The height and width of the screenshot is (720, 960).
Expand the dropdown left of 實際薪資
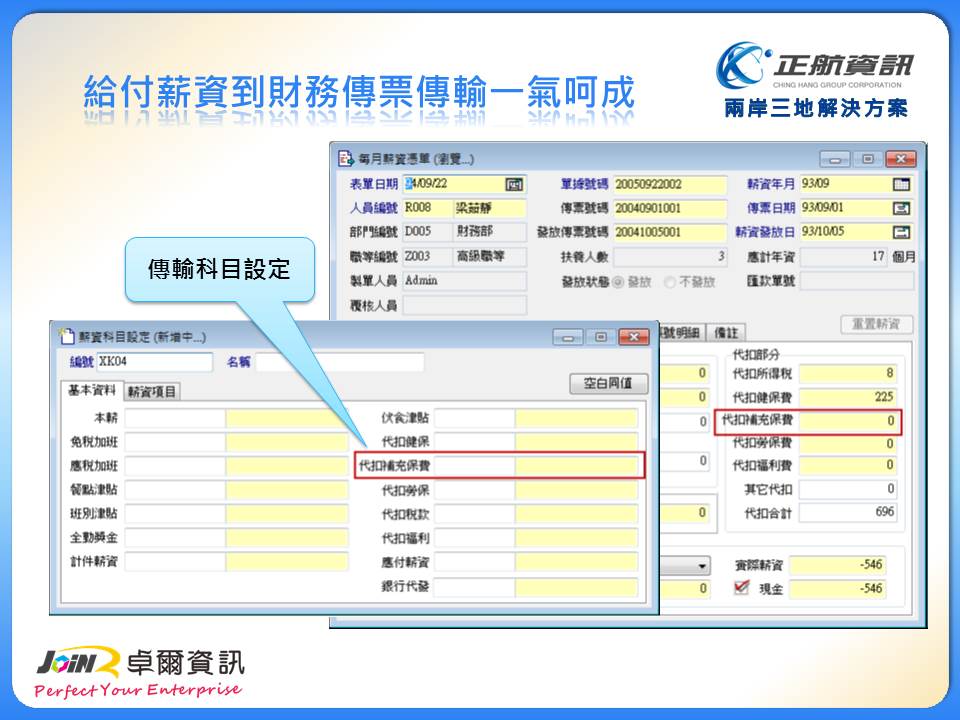[x=702, y=565]
